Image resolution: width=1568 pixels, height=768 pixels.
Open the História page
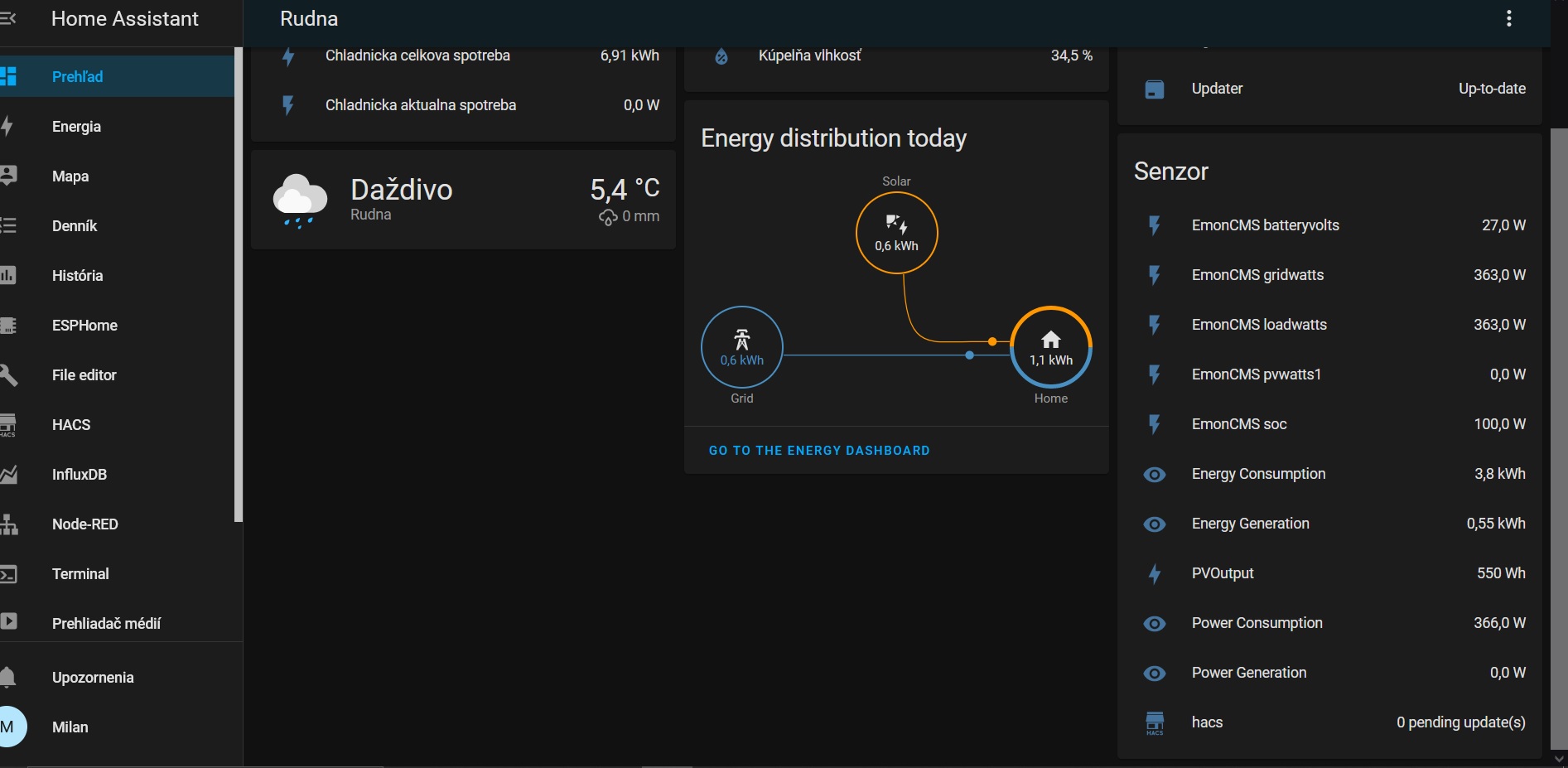click(117, 275)
